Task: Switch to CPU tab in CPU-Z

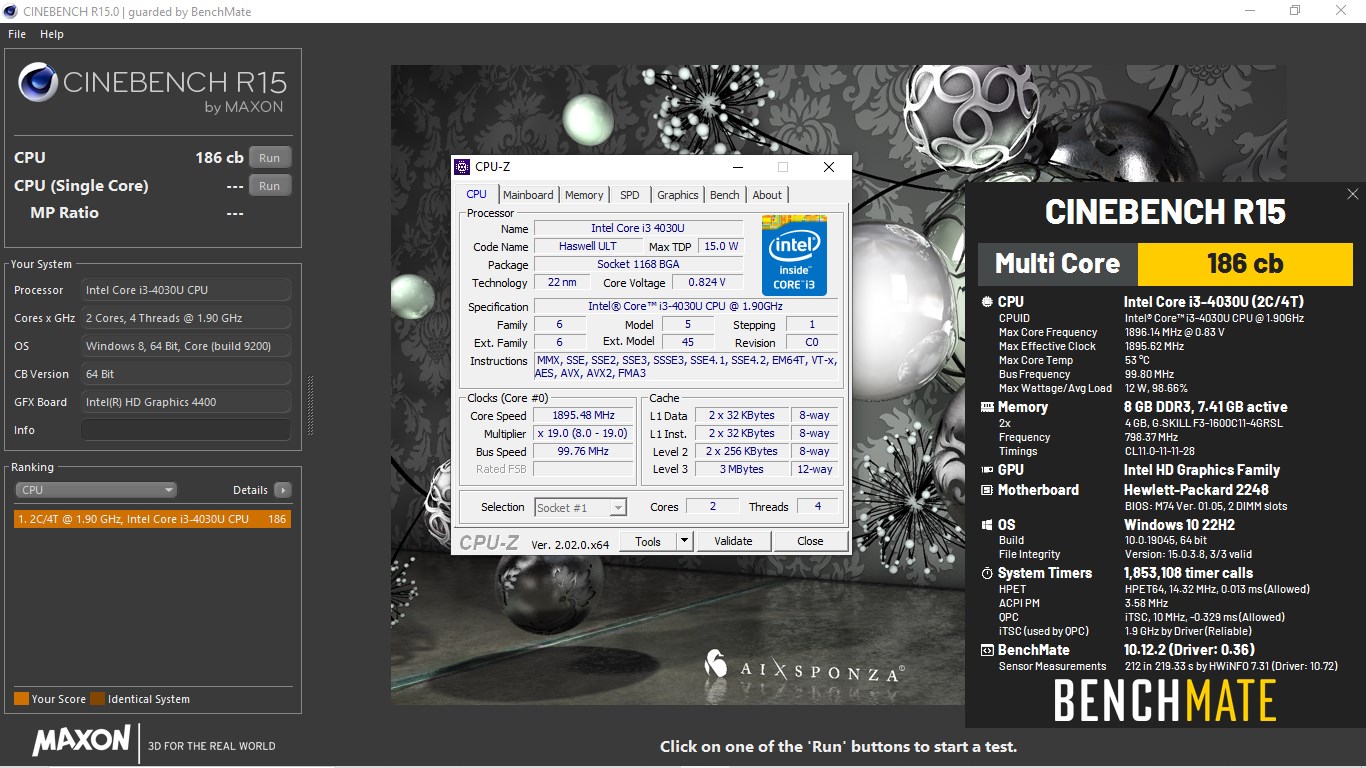Action: click(477, 194)
